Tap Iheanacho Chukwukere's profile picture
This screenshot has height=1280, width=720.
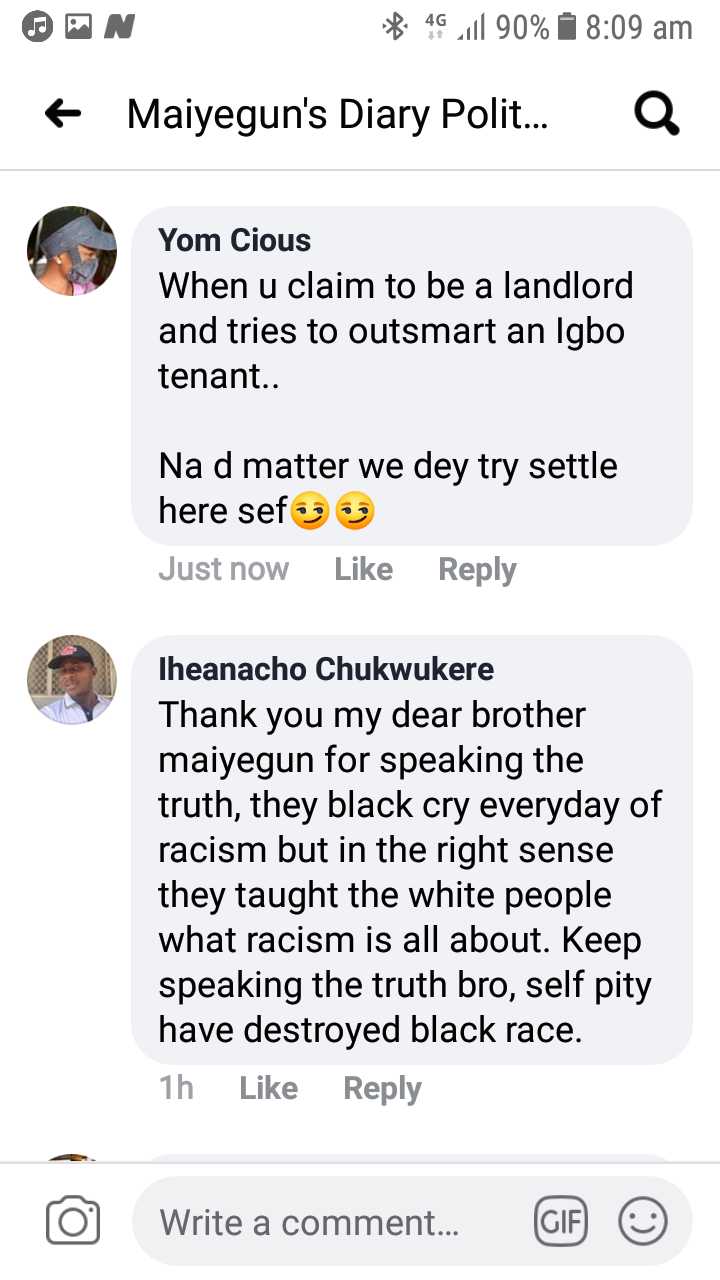click(x=72, y=680)
